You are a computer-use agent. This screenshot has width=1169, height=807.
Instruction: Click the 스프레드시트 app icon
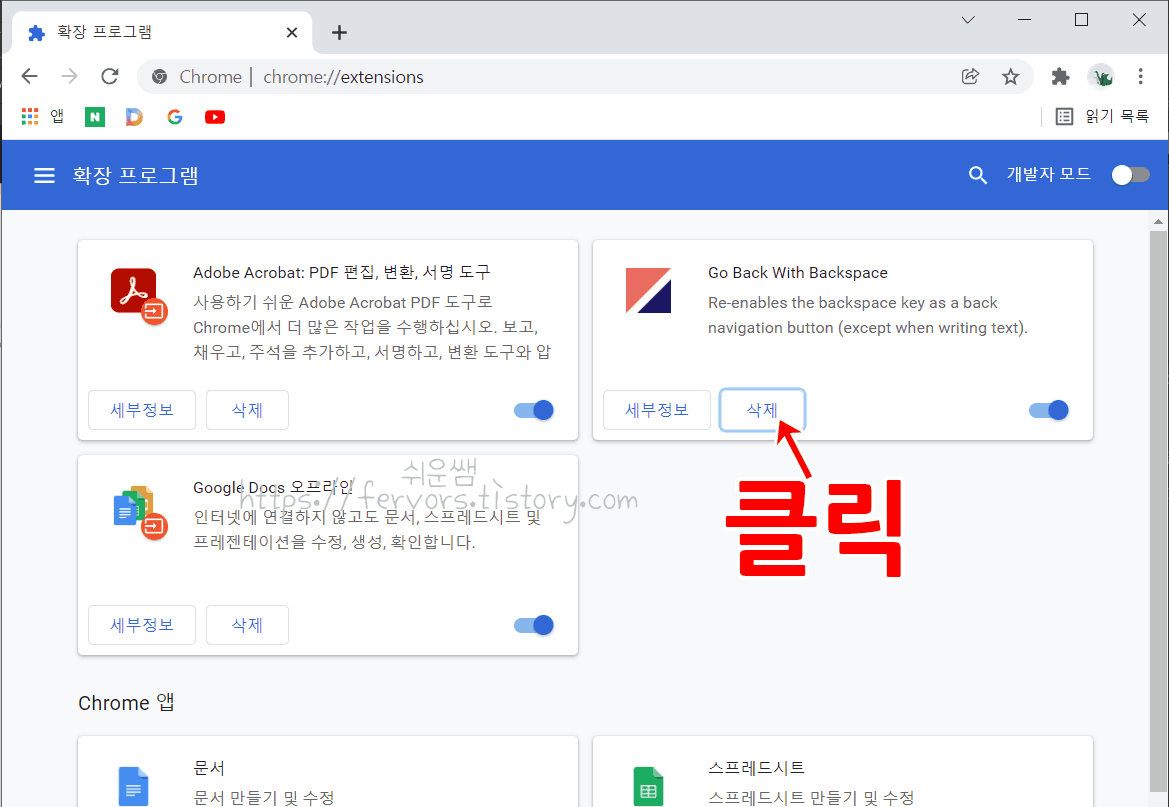[648, 786]
